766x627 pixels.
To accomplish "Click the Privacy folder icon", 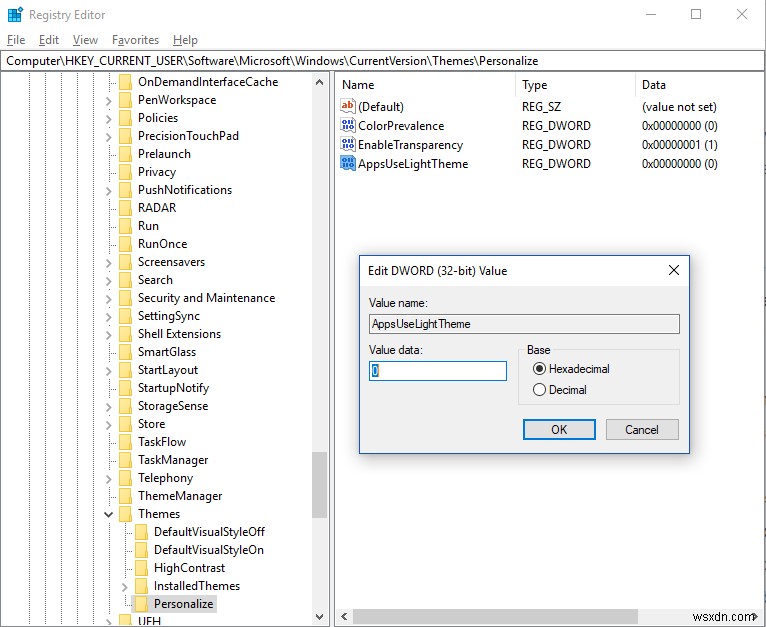I will pos(126,172).
